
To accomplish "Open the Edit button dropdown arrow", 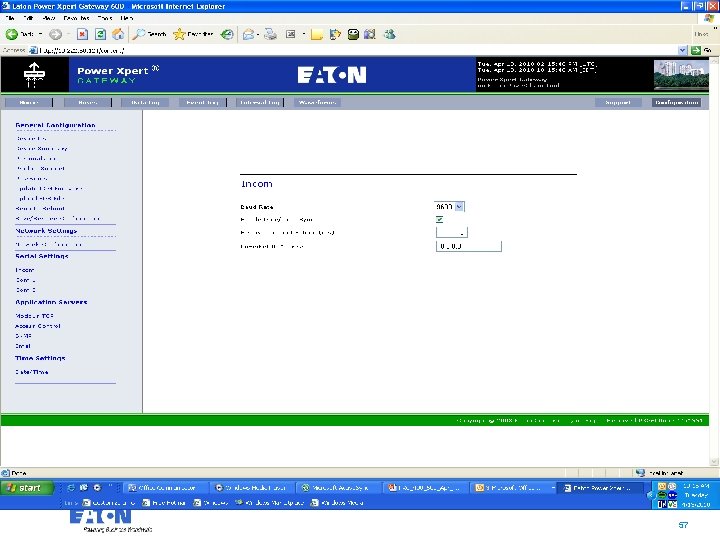I will click(304, 34).
